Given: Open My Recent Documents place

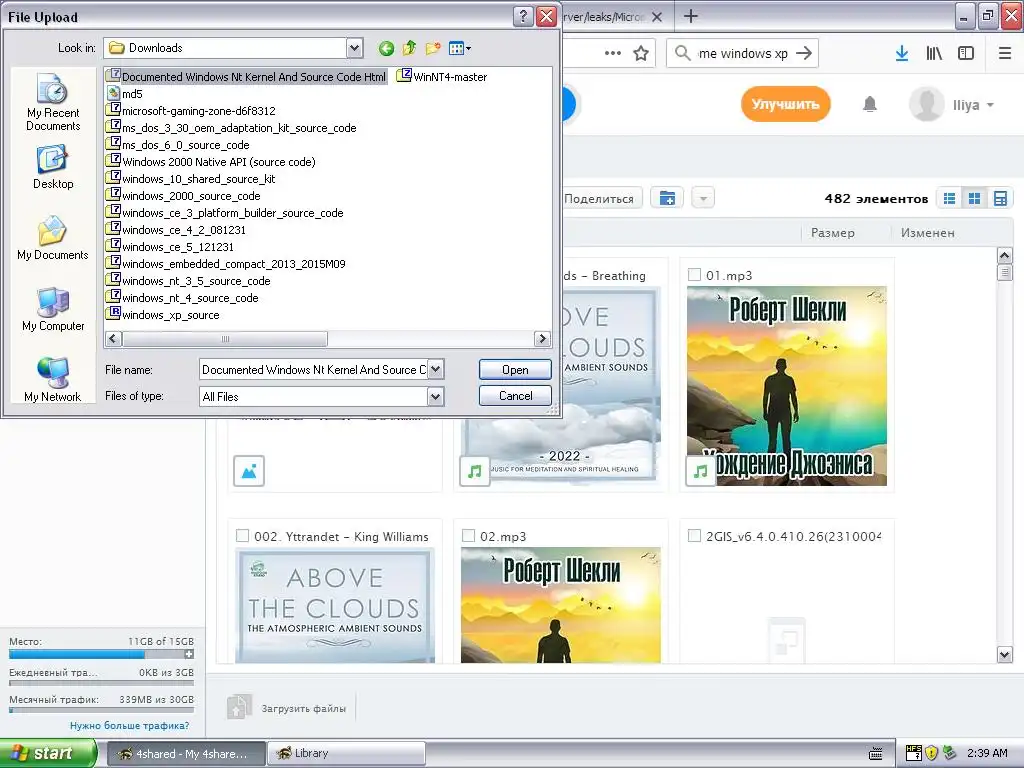Looking at the screenshot, I should (53, 103).
